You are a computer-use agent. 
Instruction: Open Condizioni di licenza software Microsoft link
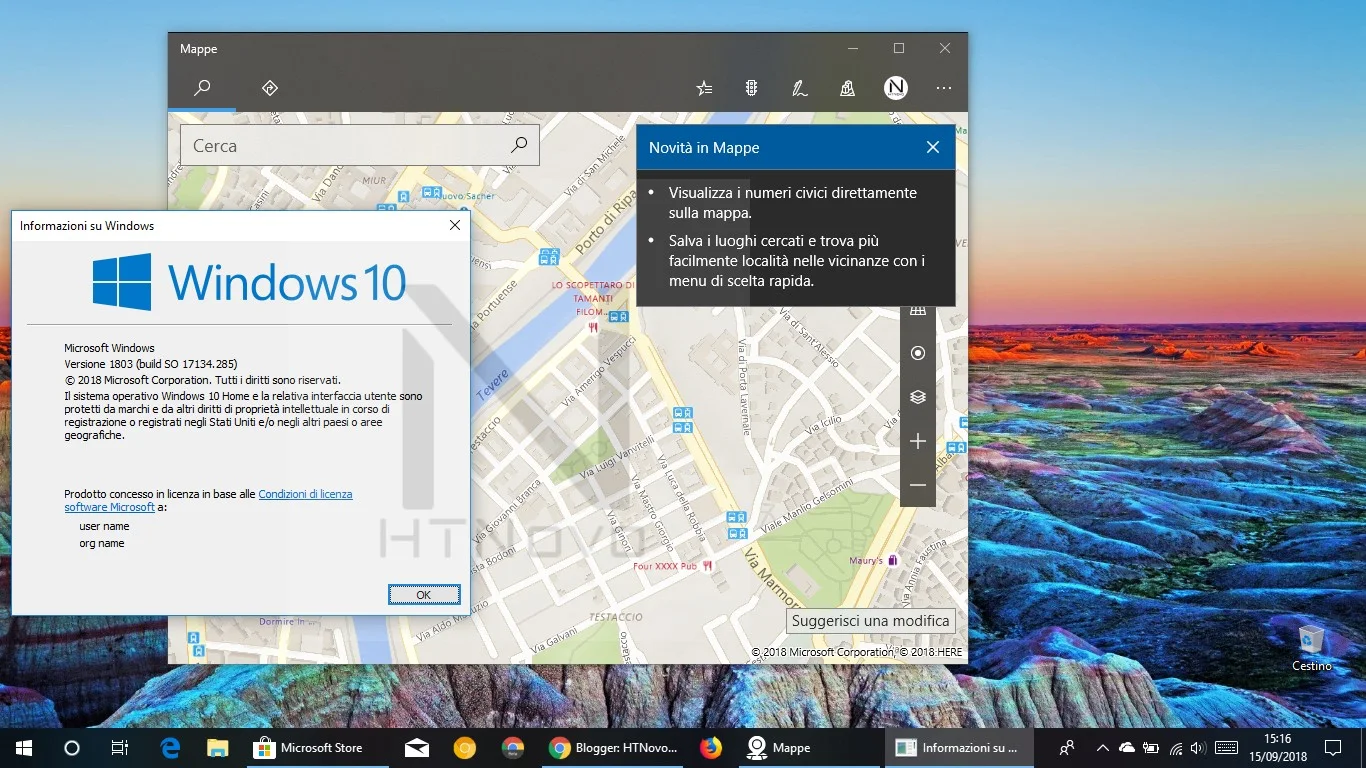point(209,501)
